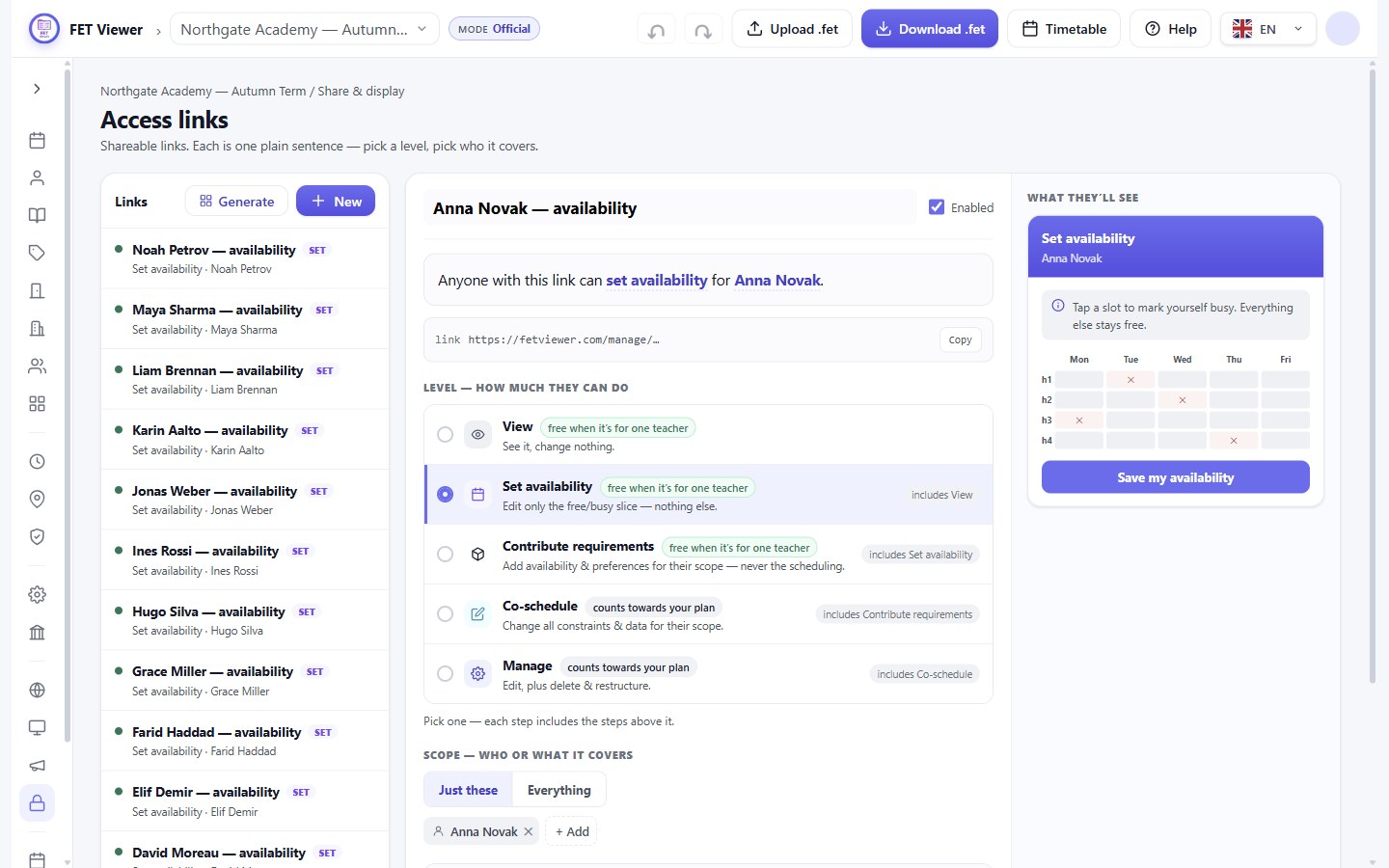Create a New access link
The width and height of the screenshot is (1389, 868).
tap(336, 202)
